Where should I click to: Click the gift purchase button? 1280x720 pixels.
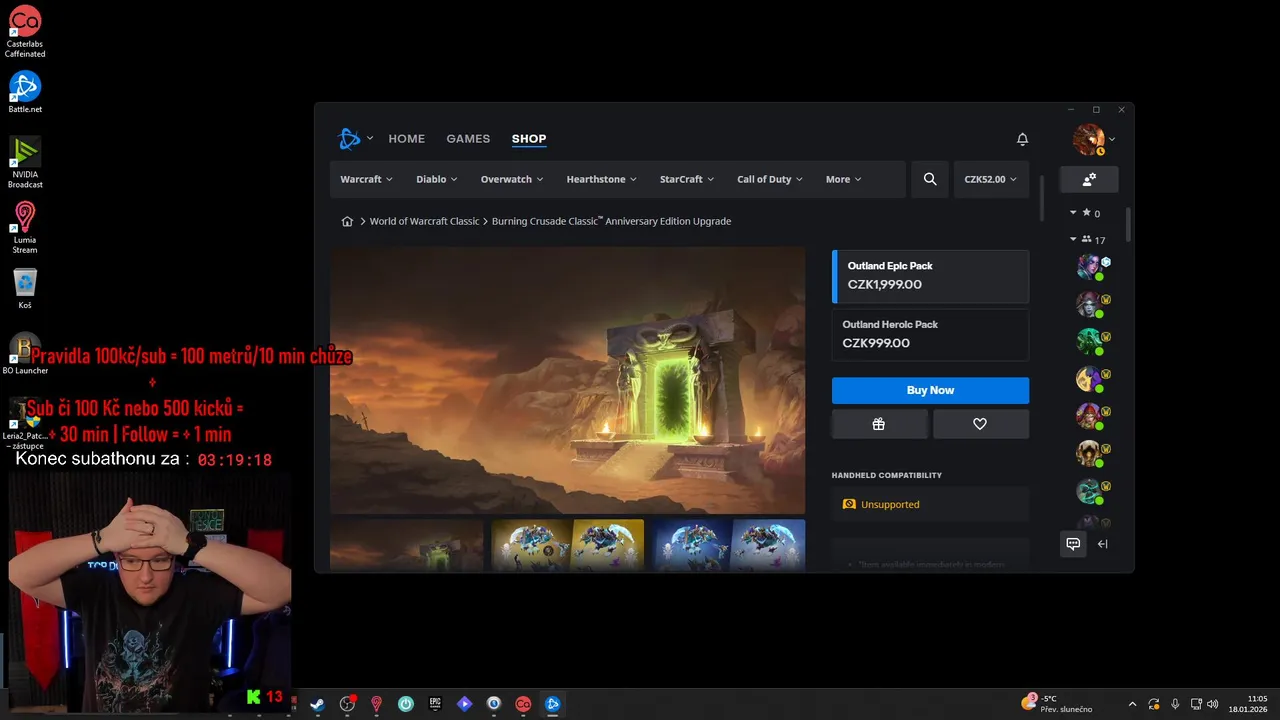tap(879, 424)
